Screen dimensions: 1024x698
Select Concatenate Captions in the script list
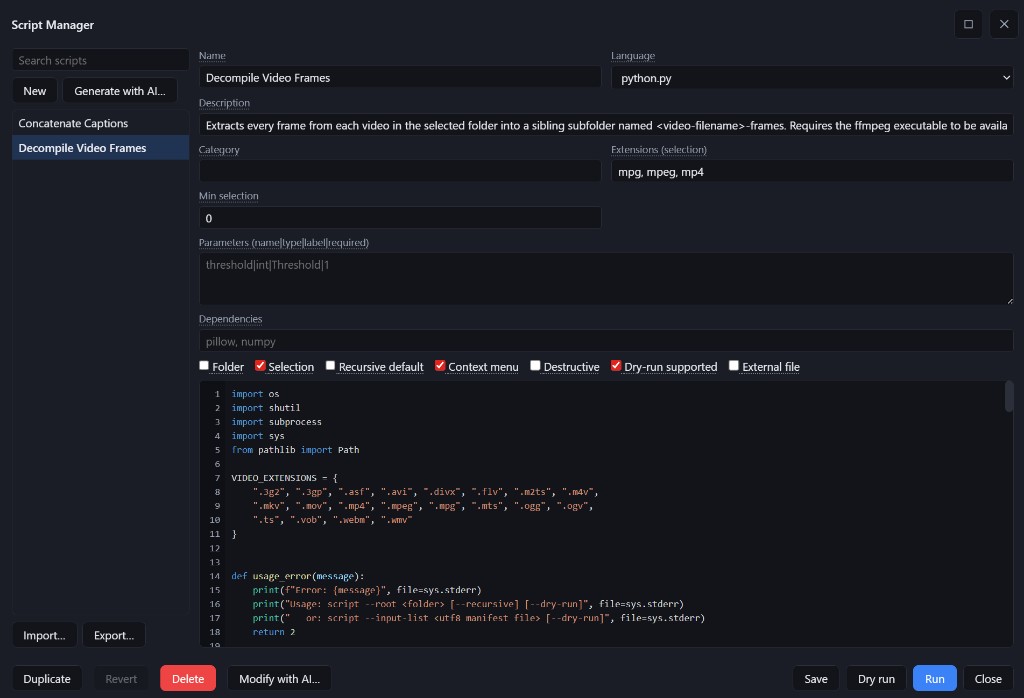(101, 123)
